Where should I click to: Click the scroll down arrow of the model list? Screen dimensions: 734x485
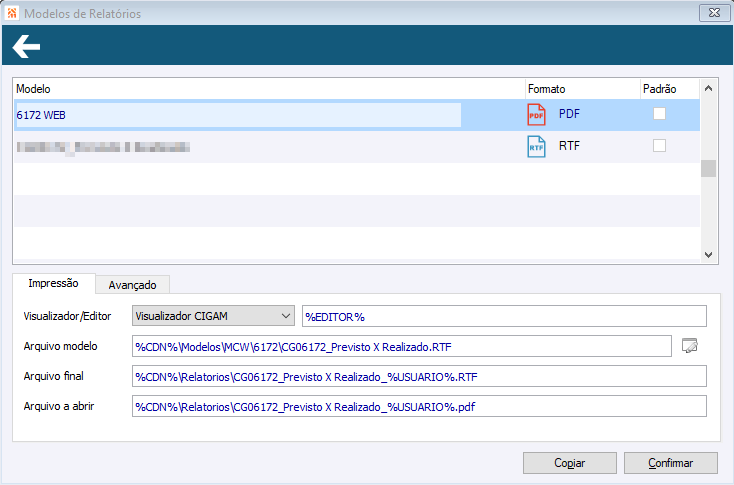(x=709, y=255)
